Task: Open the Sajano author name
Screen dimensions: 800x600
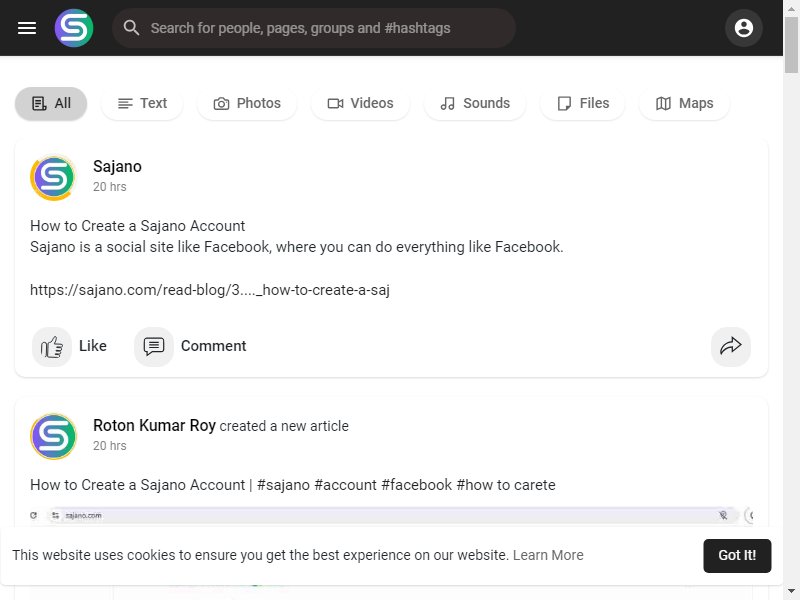Action: tap(117, 166)
